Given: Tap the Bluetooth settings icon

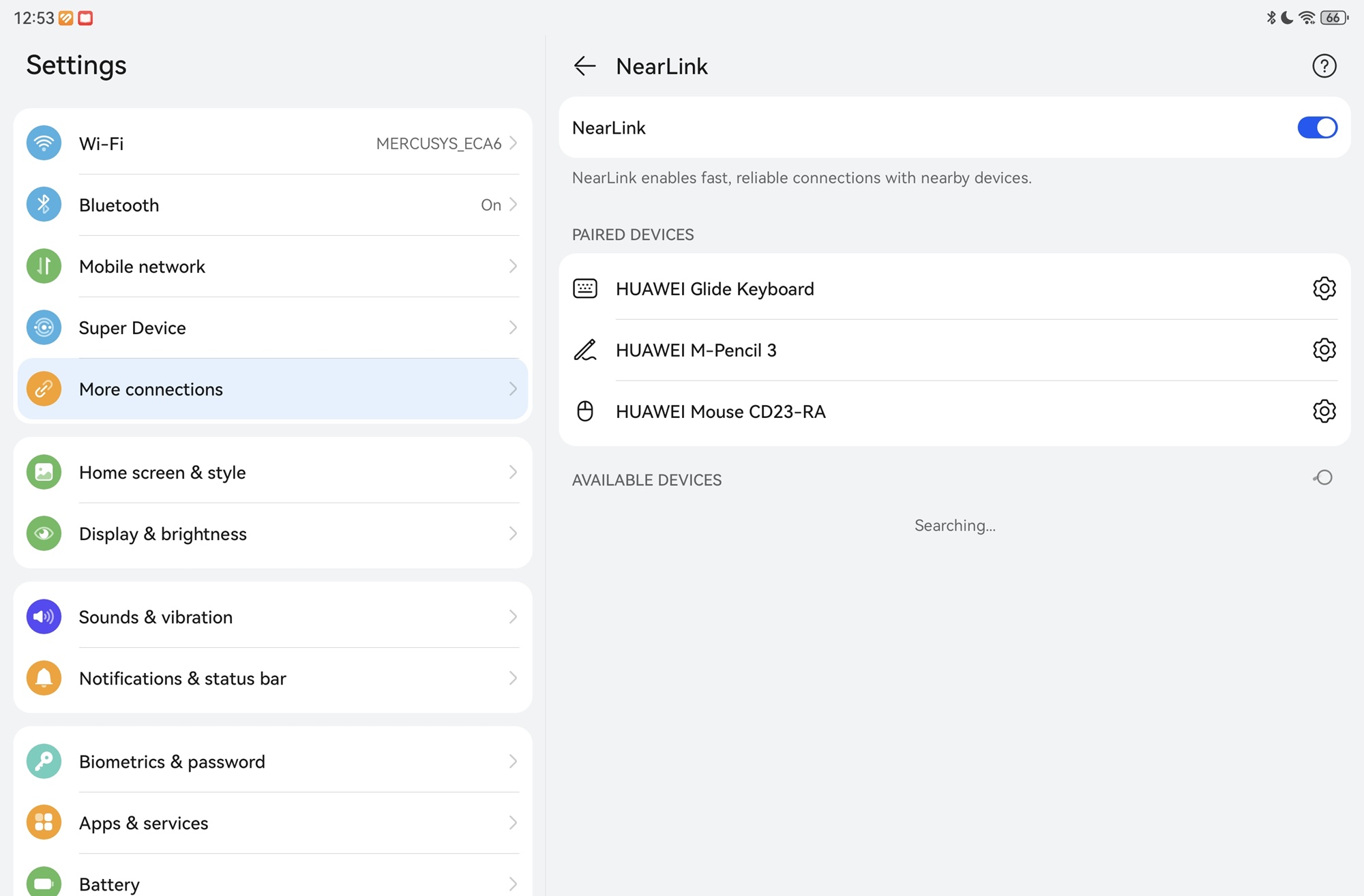Looking at the screenshot, I should coord(44,205).
